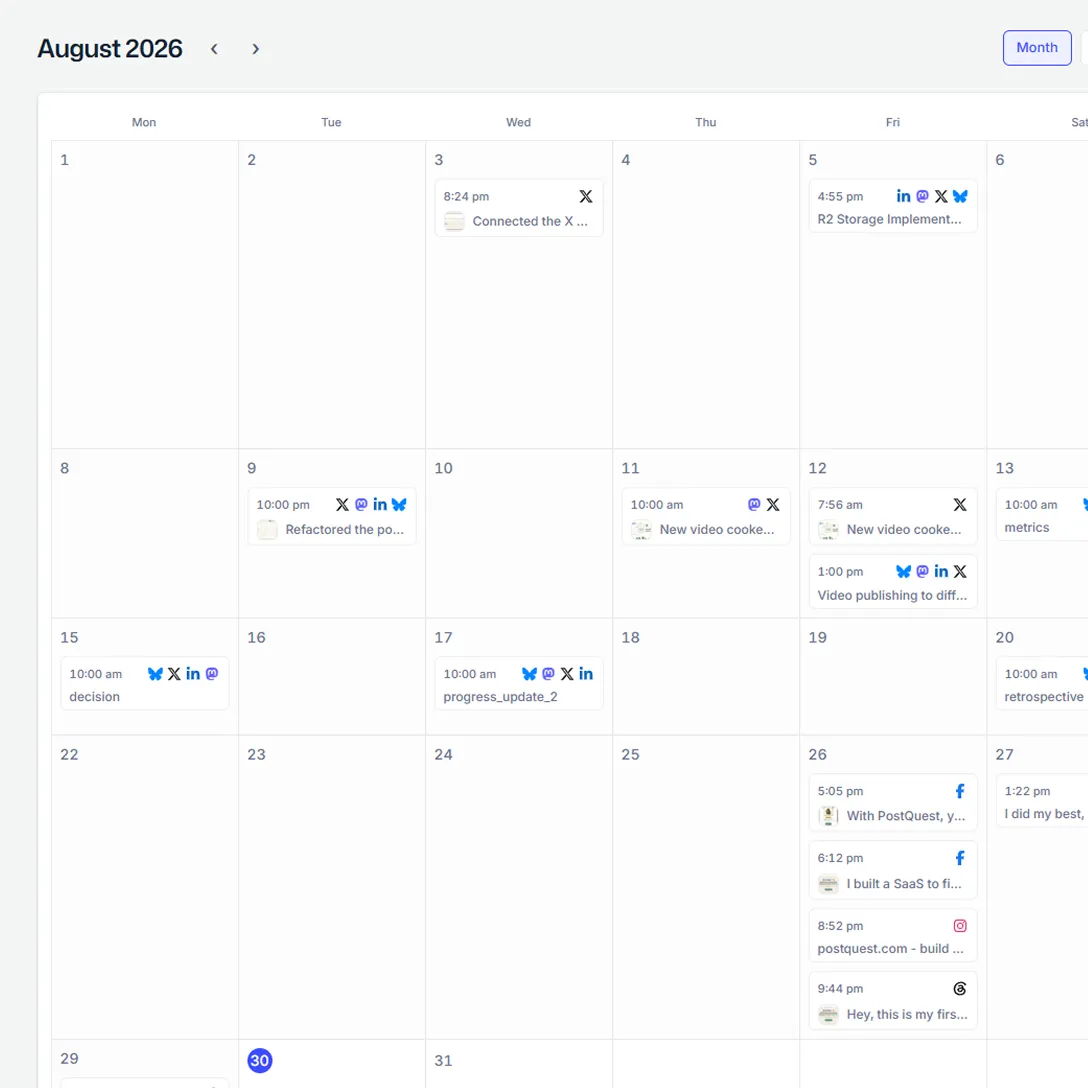Click Mastodon icon on R2 Storage post

point(922,196)
